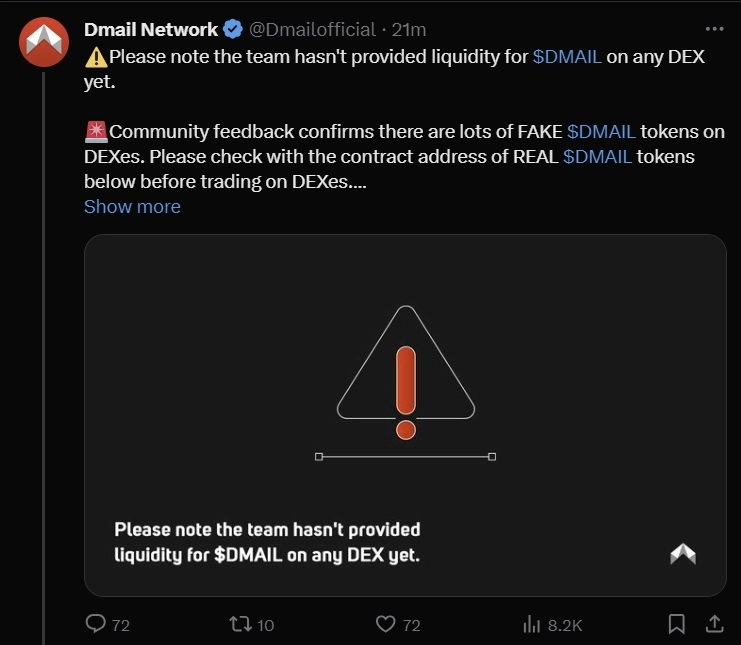Click the $DMAIL cashtag after the word REAL

point(597,157)
